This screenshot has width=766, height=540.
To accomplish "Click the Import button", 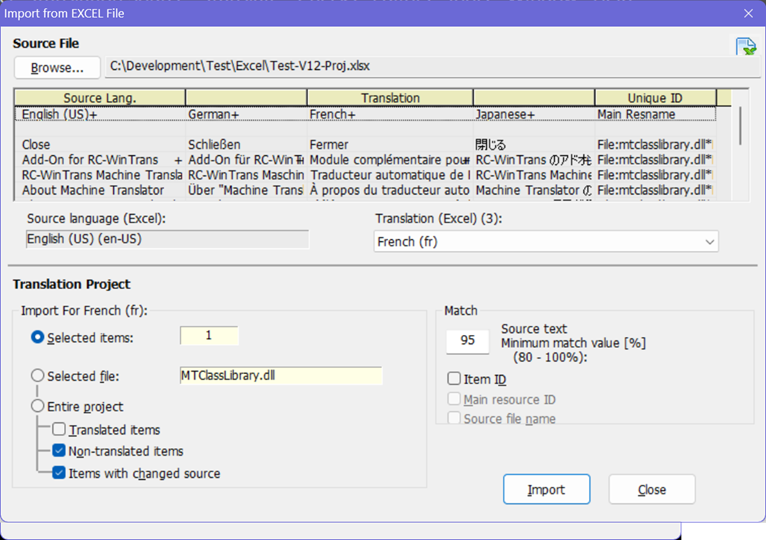I will (x=546, y=489).
